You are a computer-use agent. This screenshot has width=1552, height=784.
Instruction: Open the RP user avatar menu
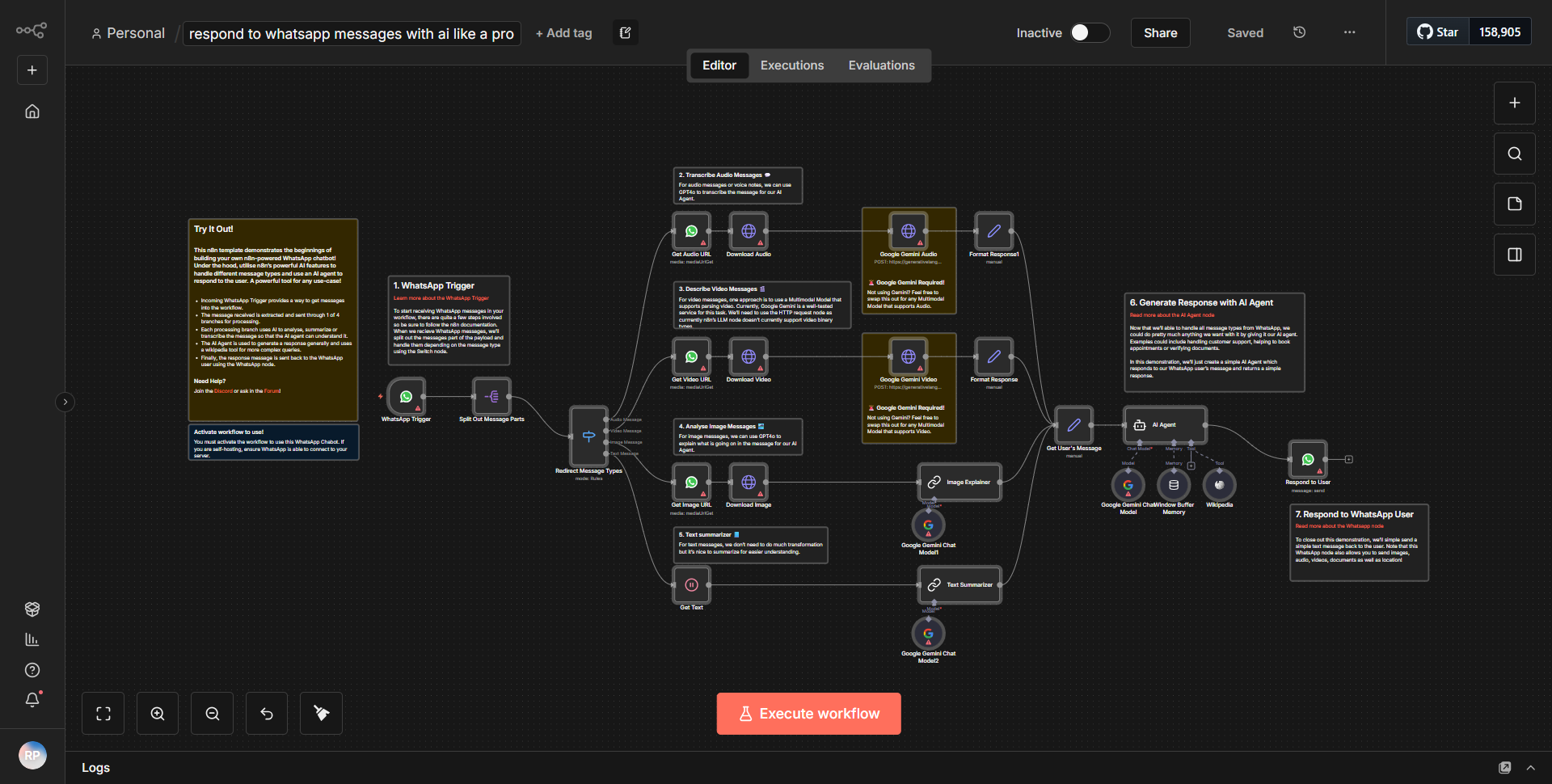click(32, 756)
